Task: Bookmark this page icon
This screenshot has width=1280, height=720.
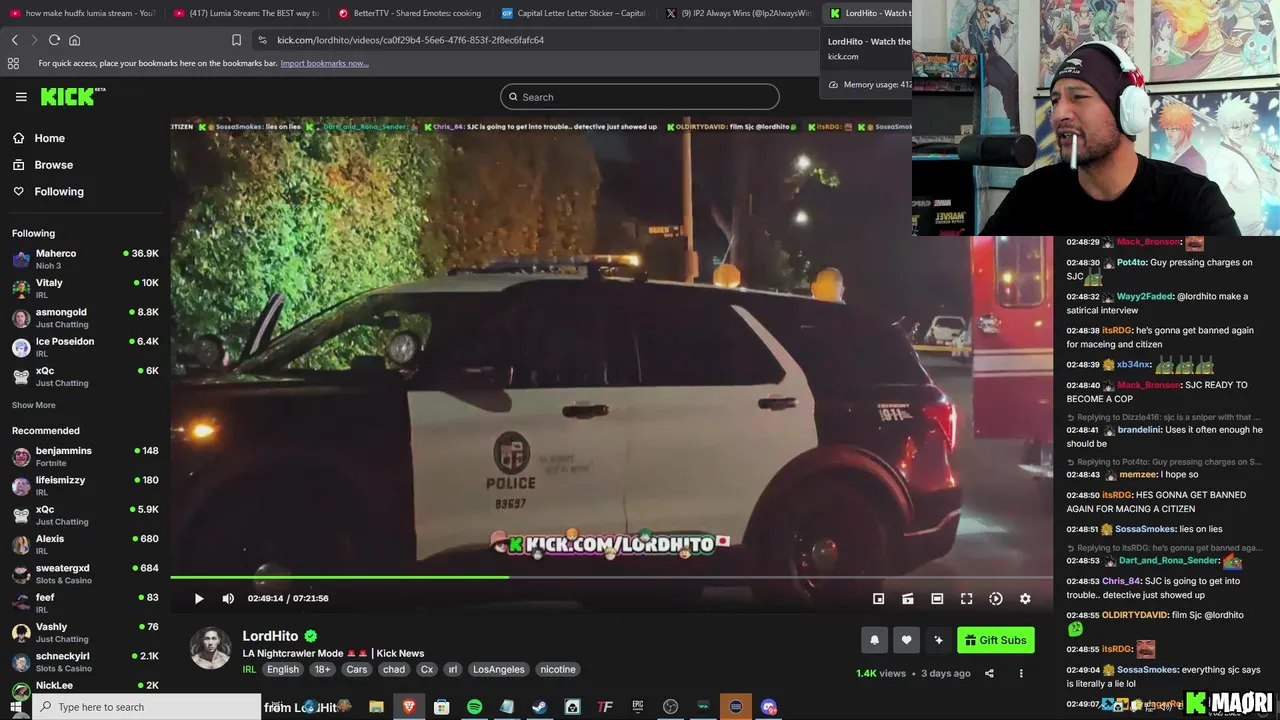Action: tap(236, 40)
